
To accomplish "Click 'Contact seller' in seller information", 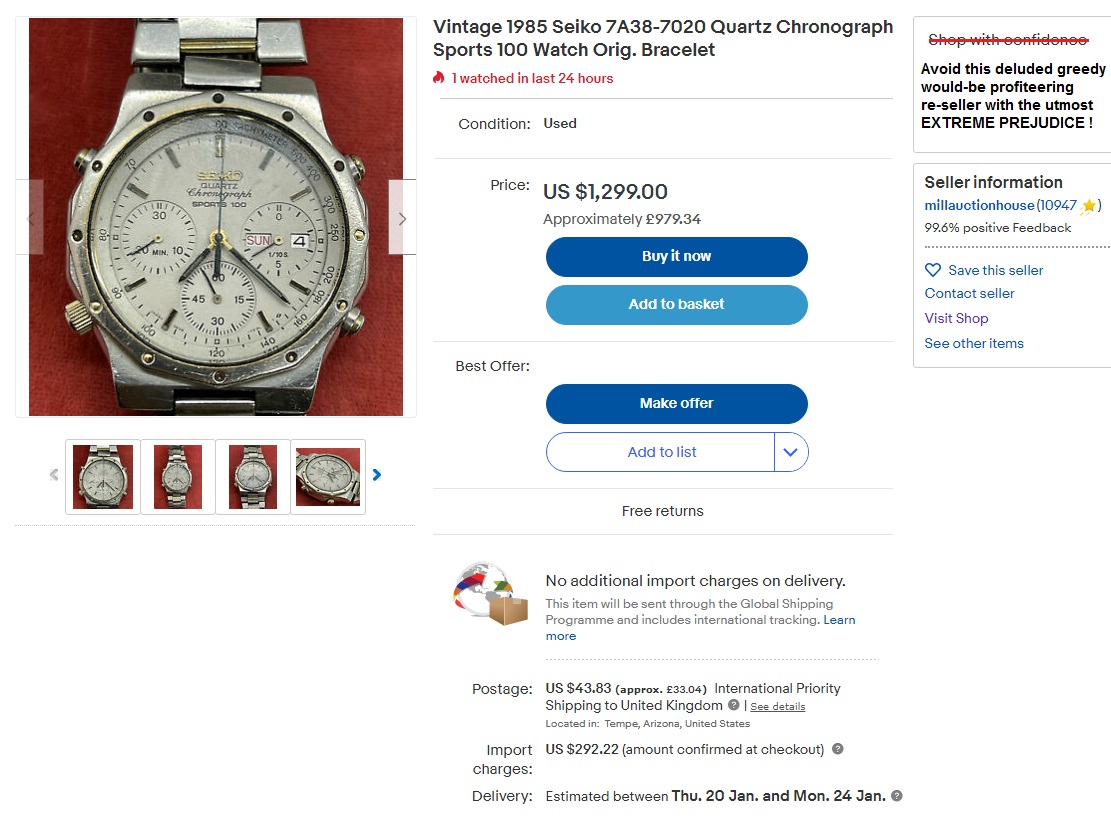I will (x=968, y=293).
